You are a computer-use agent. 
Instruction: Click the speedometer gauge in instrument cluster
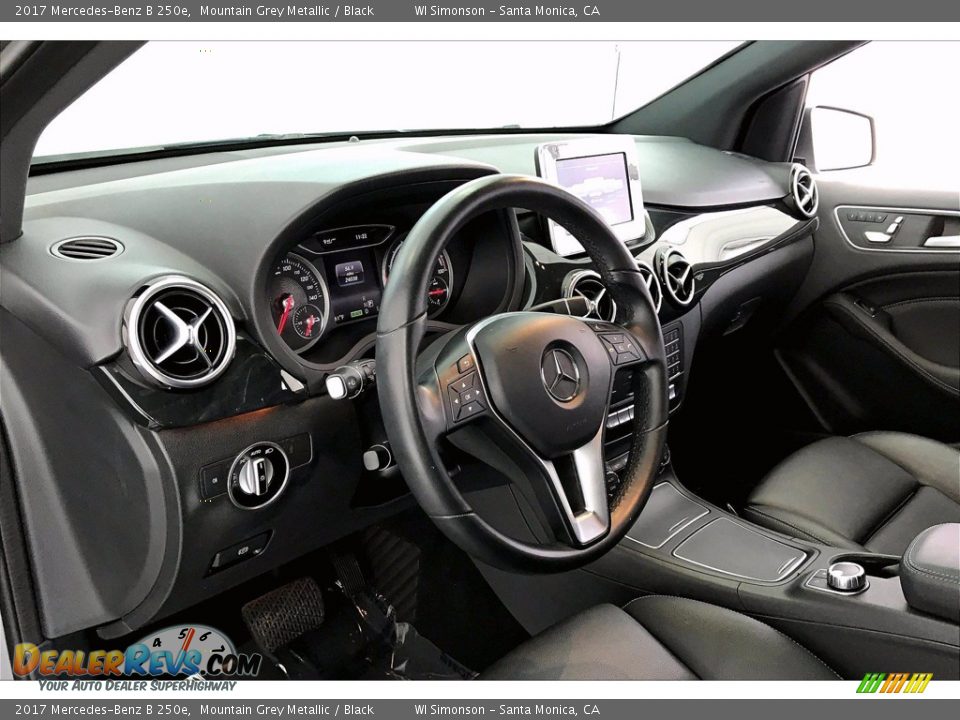coord(298,299)
